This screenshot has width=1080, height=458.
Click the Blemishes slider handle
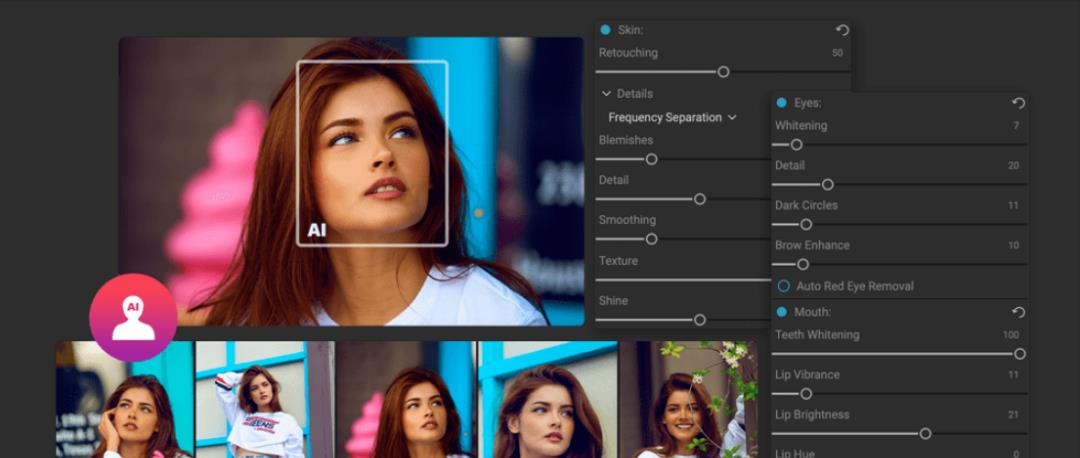pyautogui.click(x=651, y=159)
